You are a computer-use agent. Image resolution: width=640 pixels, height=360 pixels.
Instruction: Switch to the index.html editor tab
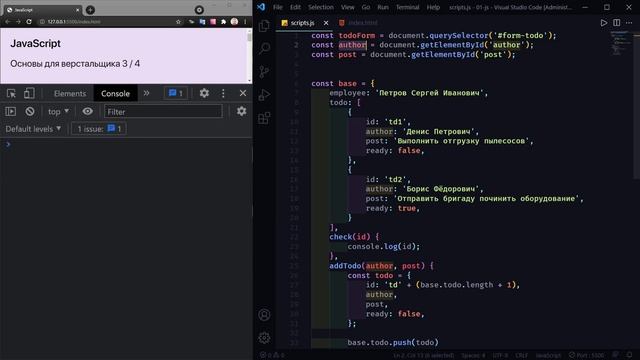click(x=358, y=23)
